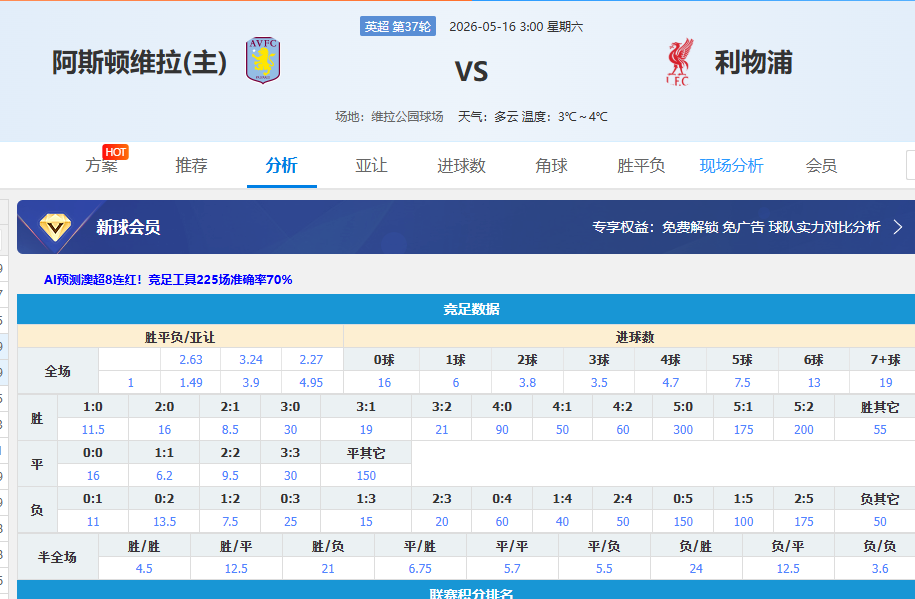
Task: Click 负/胜 half-full odds 24
Action: [696, 569]
